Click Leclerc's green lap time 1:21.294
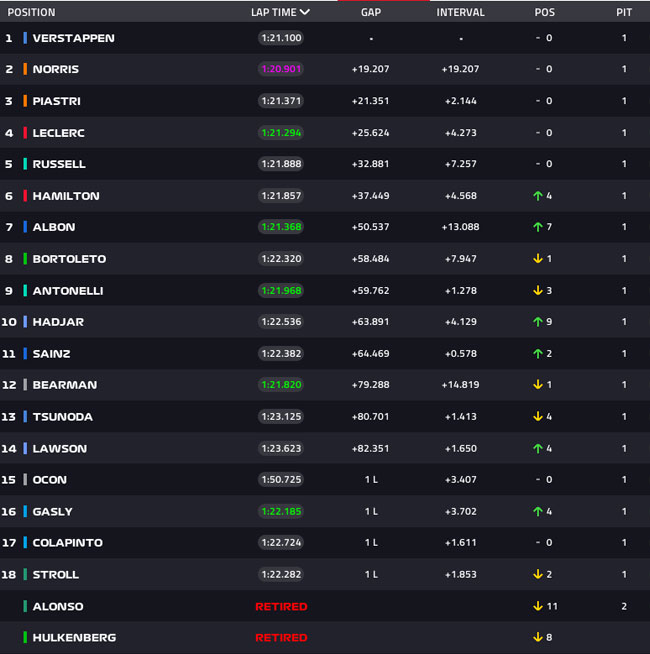 281,133
